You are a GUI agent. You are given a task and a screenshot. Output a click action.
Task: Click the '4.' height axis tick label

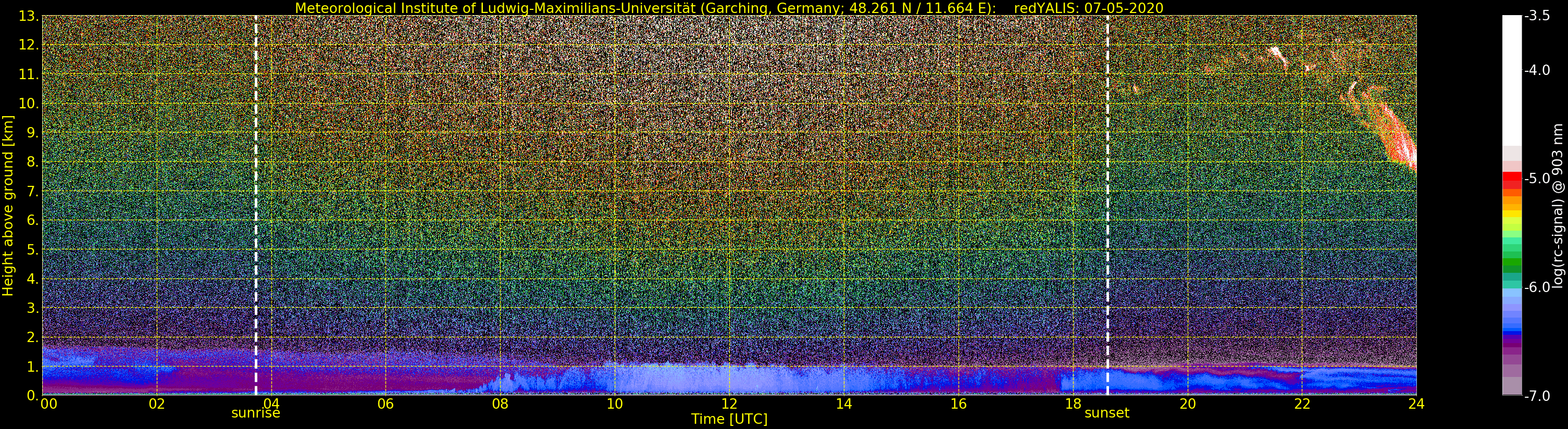33,279
